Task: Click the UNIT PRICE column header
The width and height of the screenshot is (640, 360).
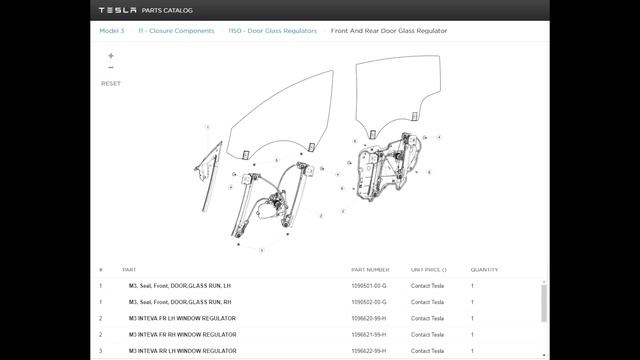Action: click(x=429, y=270)
